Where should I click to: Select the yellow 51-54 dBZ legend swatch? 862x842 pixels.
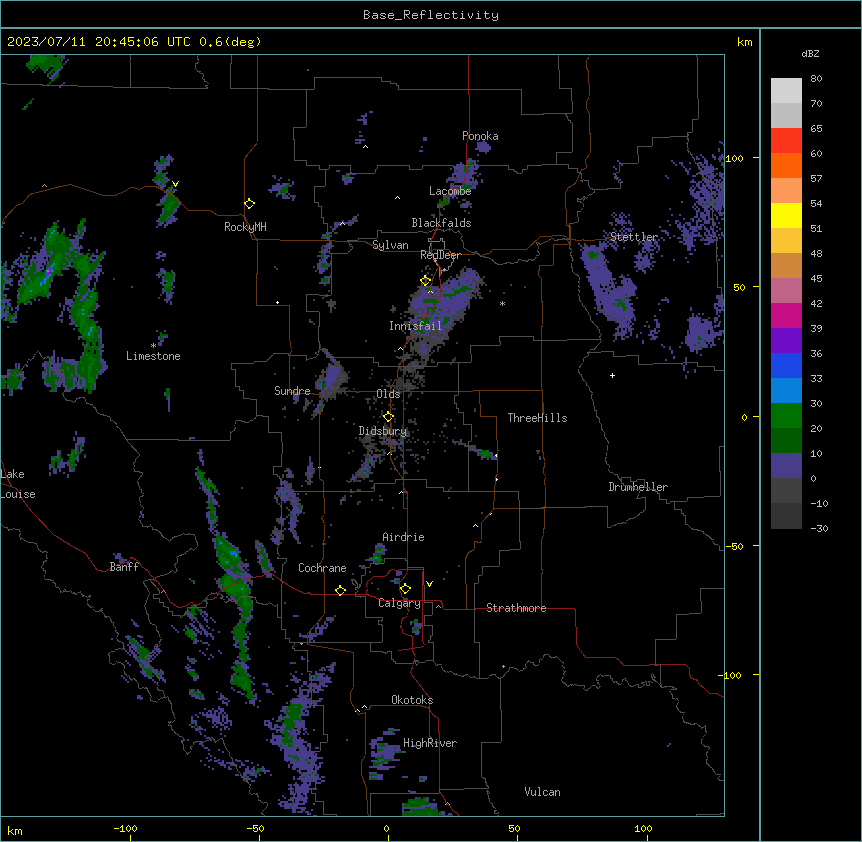(x=786, y=215)
